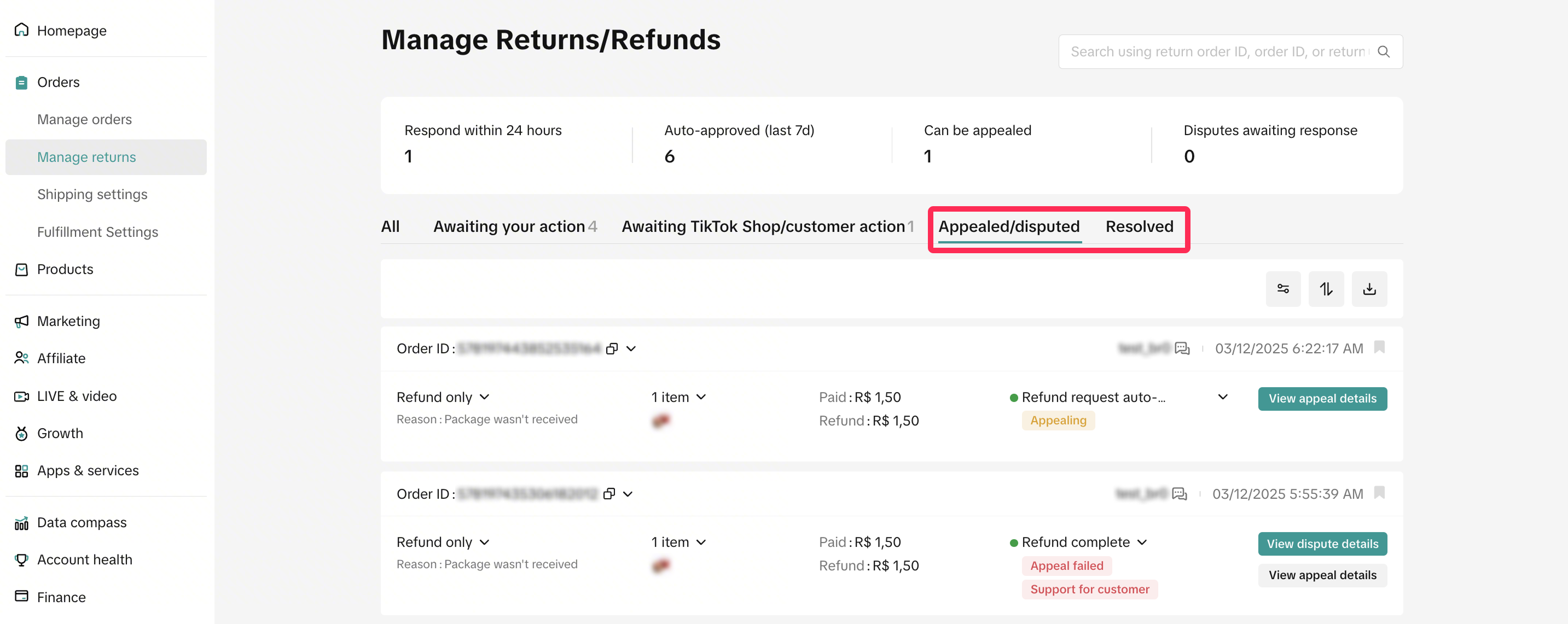Click the search magnifier icon
The image size is (1568, 624).
pos(1383,52)
